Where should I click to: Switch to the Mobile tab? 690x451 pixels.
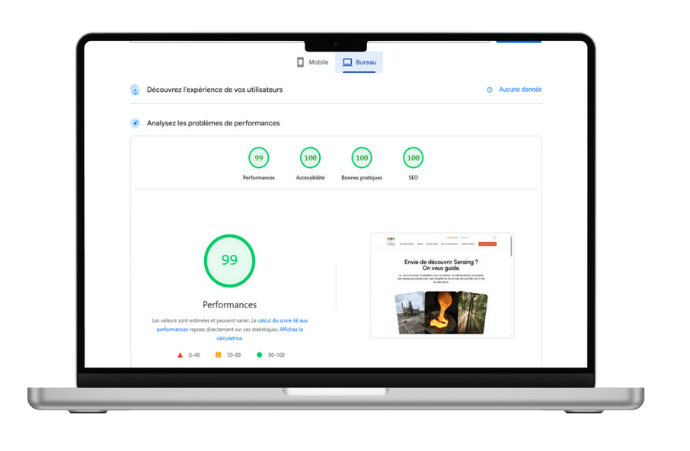(x=312, y=62)
